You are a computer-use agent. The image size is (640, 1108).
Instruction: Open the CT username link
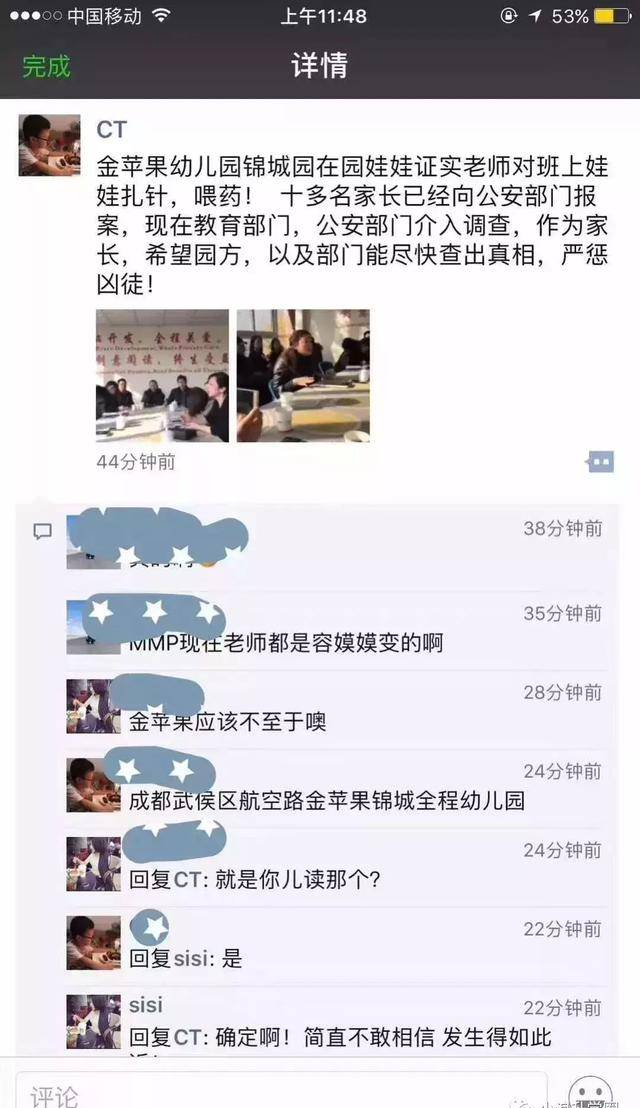(x=112, y=129)
